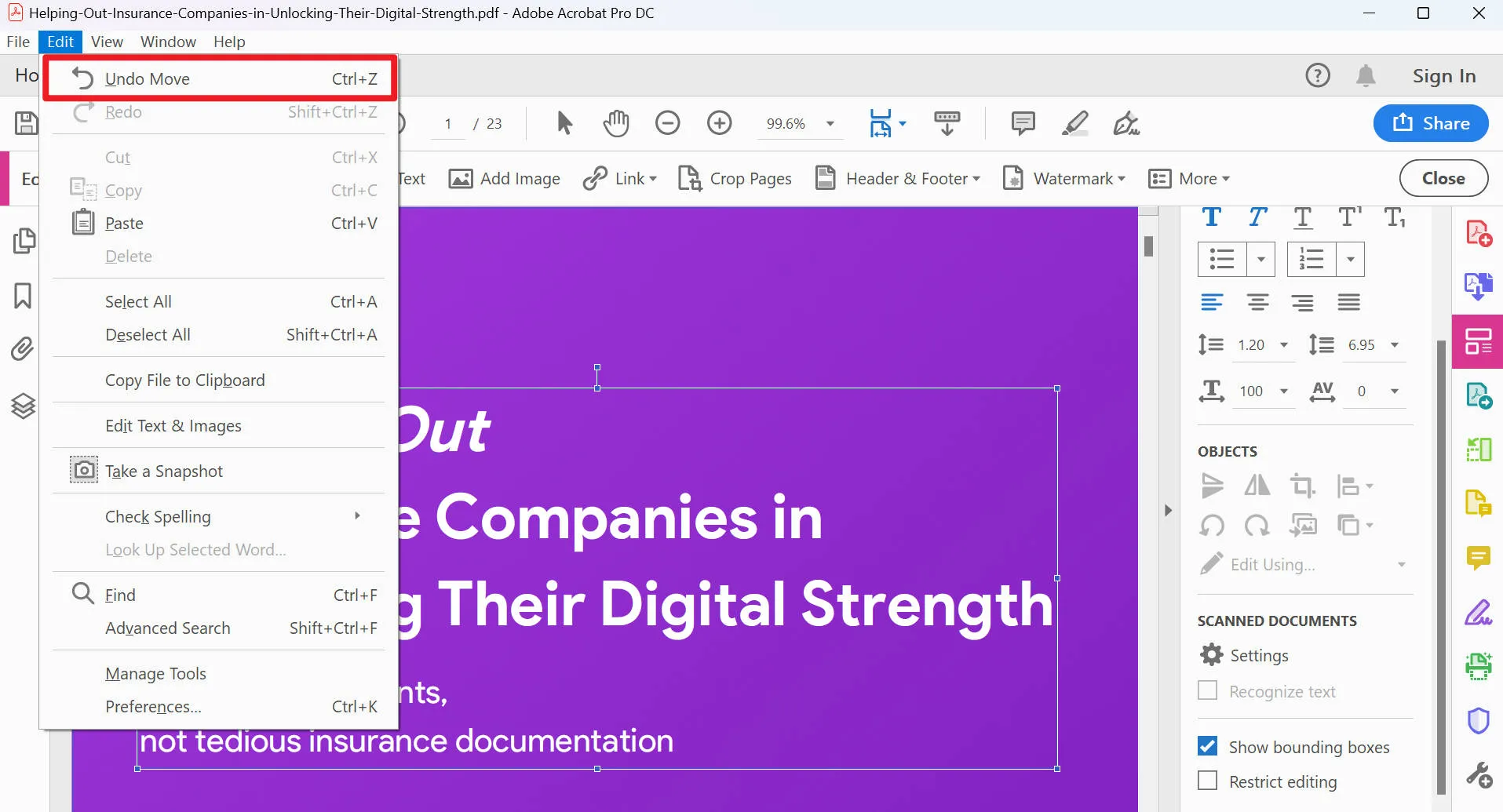This screenshot has height=812, width=1503.
Task: Select the Hand tool
Action: [615, 123]
